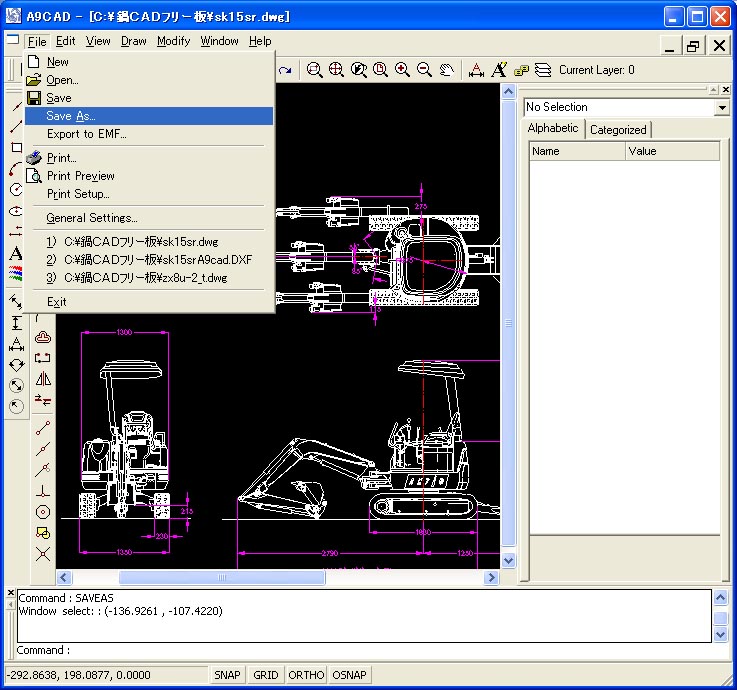Switch to the Alphabetic tab
Screen dimensions: 737x690
[x=553, y=128]
